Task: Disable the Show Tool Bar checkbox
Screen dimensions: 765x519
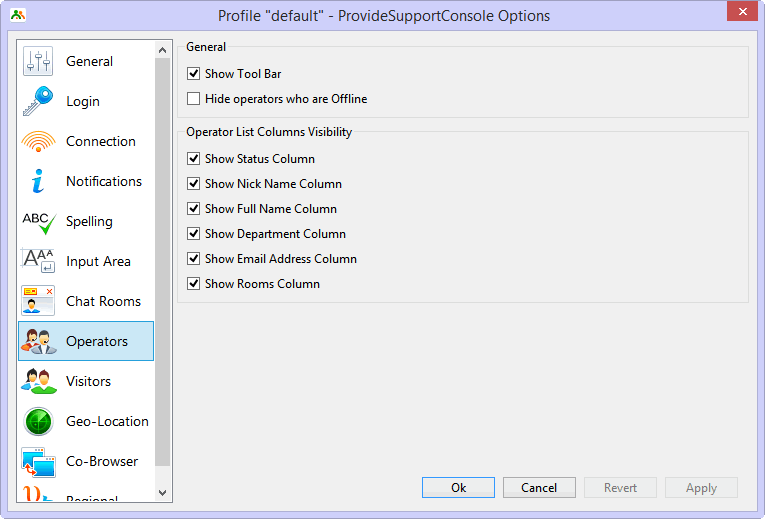Action: [x=194, y=74]
